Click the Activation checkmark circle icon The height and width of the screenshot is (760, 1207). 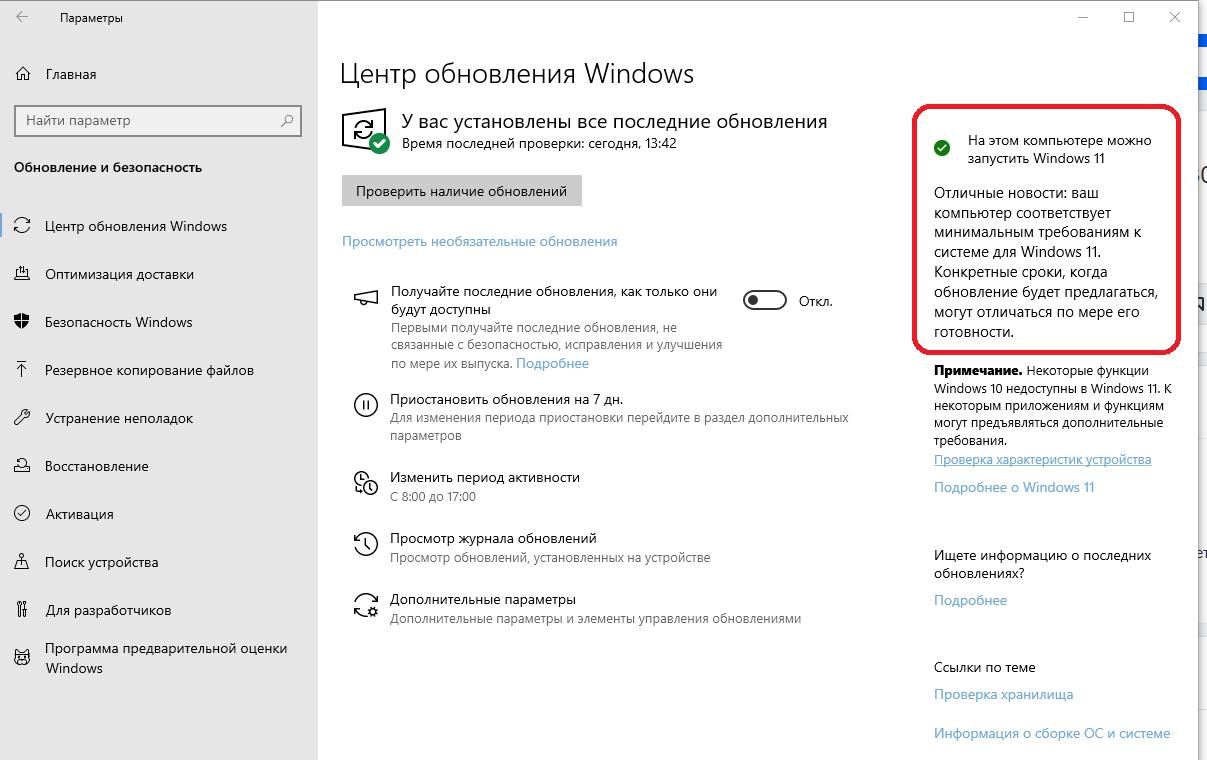(23, 514)
